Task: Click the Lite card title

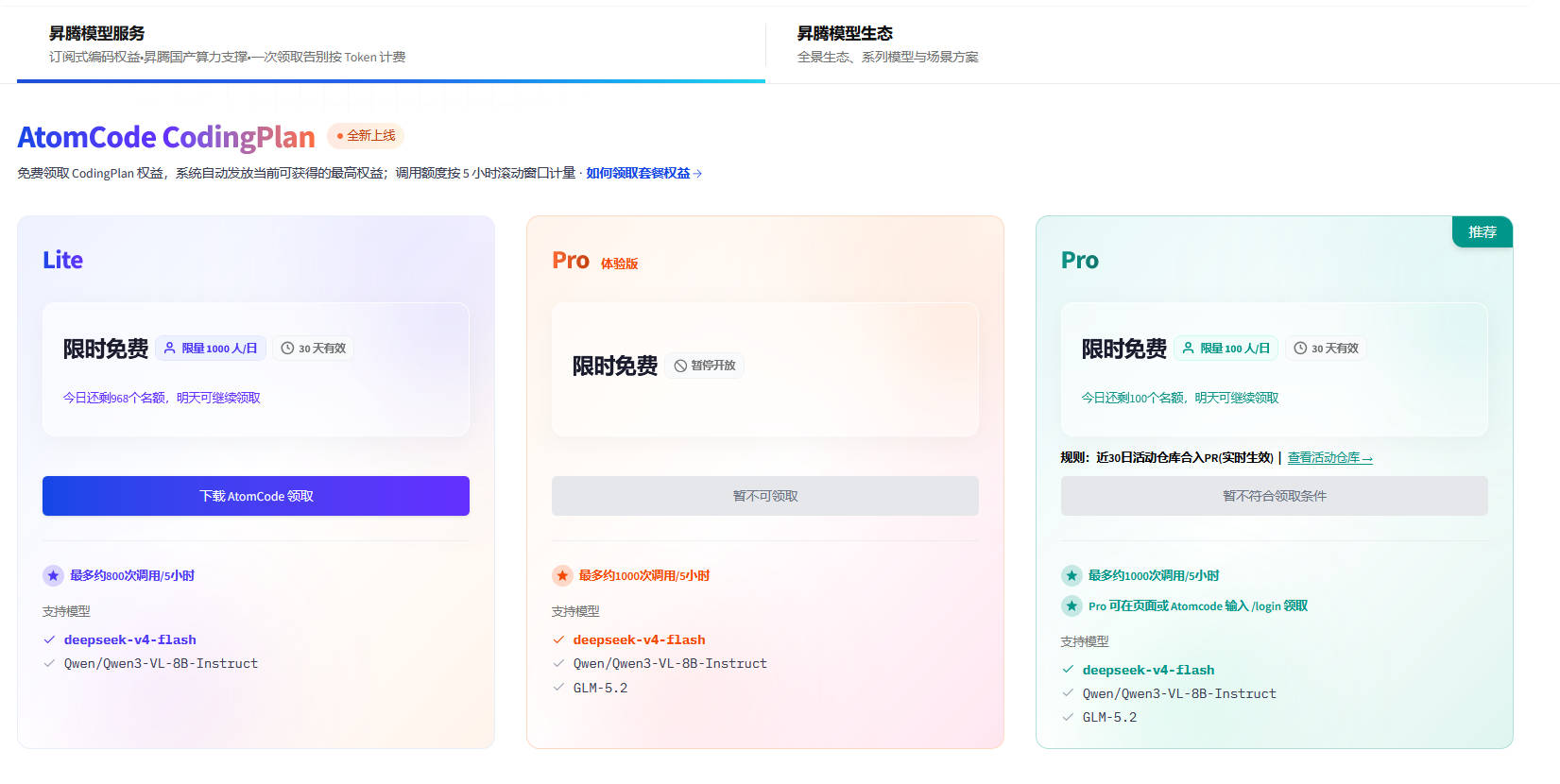Action: coord(62,260)
